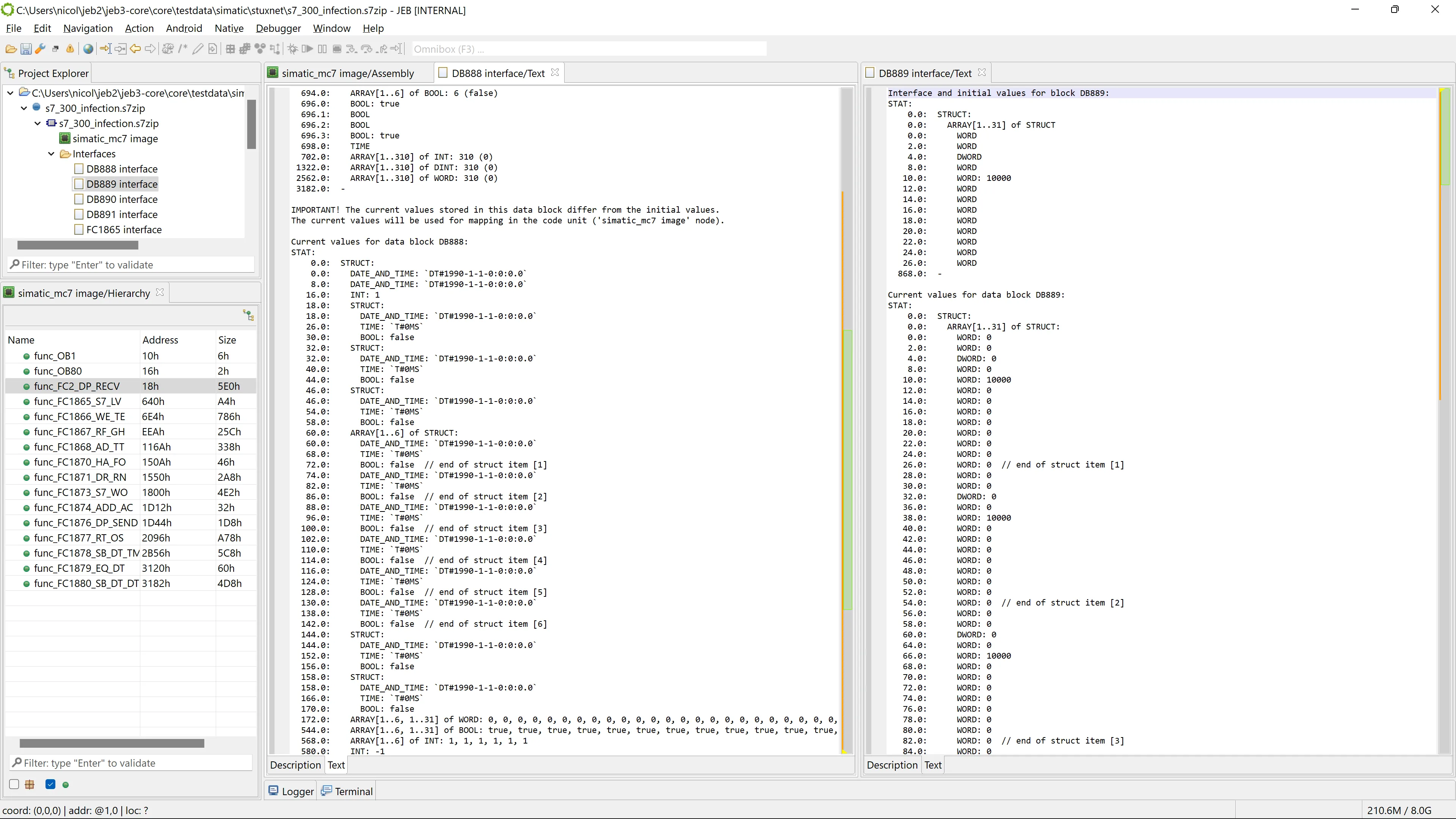The image size is (1456, 819).
Task: Collapse the Interfaces folder
Action: [51, 154]
